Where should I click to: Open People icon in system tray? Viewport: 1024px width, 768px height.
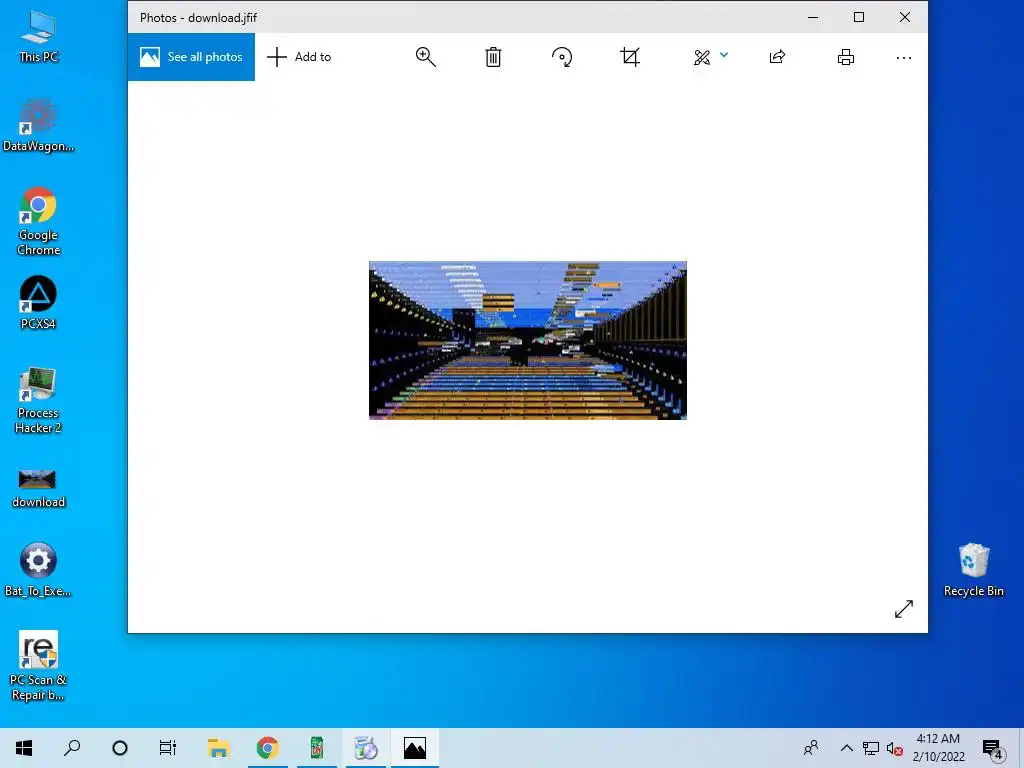pyautogui.click(x=811, y=748)
